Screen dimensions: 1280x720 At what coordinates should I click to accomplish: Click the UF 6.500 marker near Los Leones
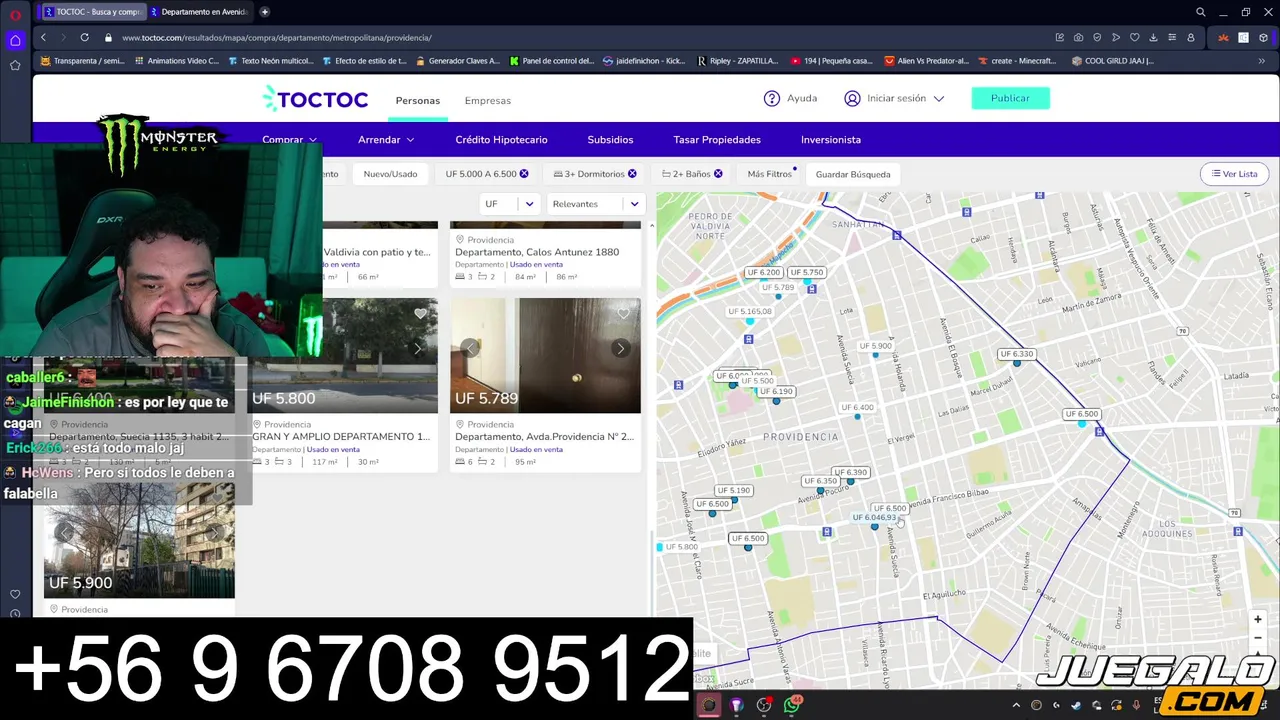pyautogui.click(x=1081, y=414)
